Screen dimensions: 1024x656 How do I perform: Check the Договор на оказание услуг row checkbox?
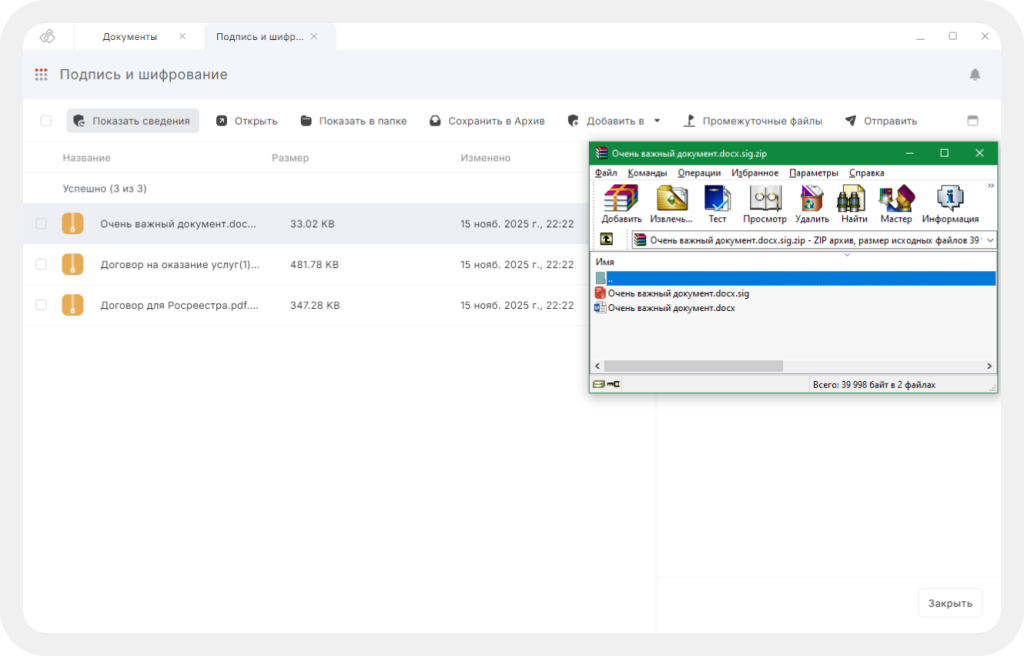[x=41, y=265]
